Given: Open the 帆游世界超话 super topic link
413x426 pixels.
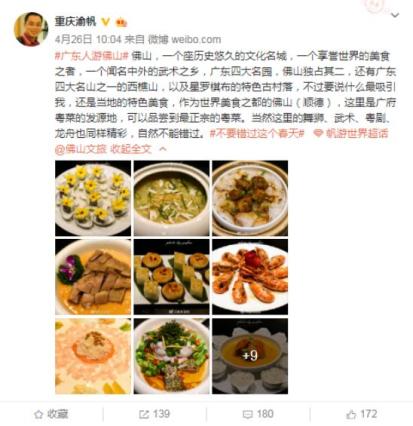Looking at the screenshot, I should [351, 134].
